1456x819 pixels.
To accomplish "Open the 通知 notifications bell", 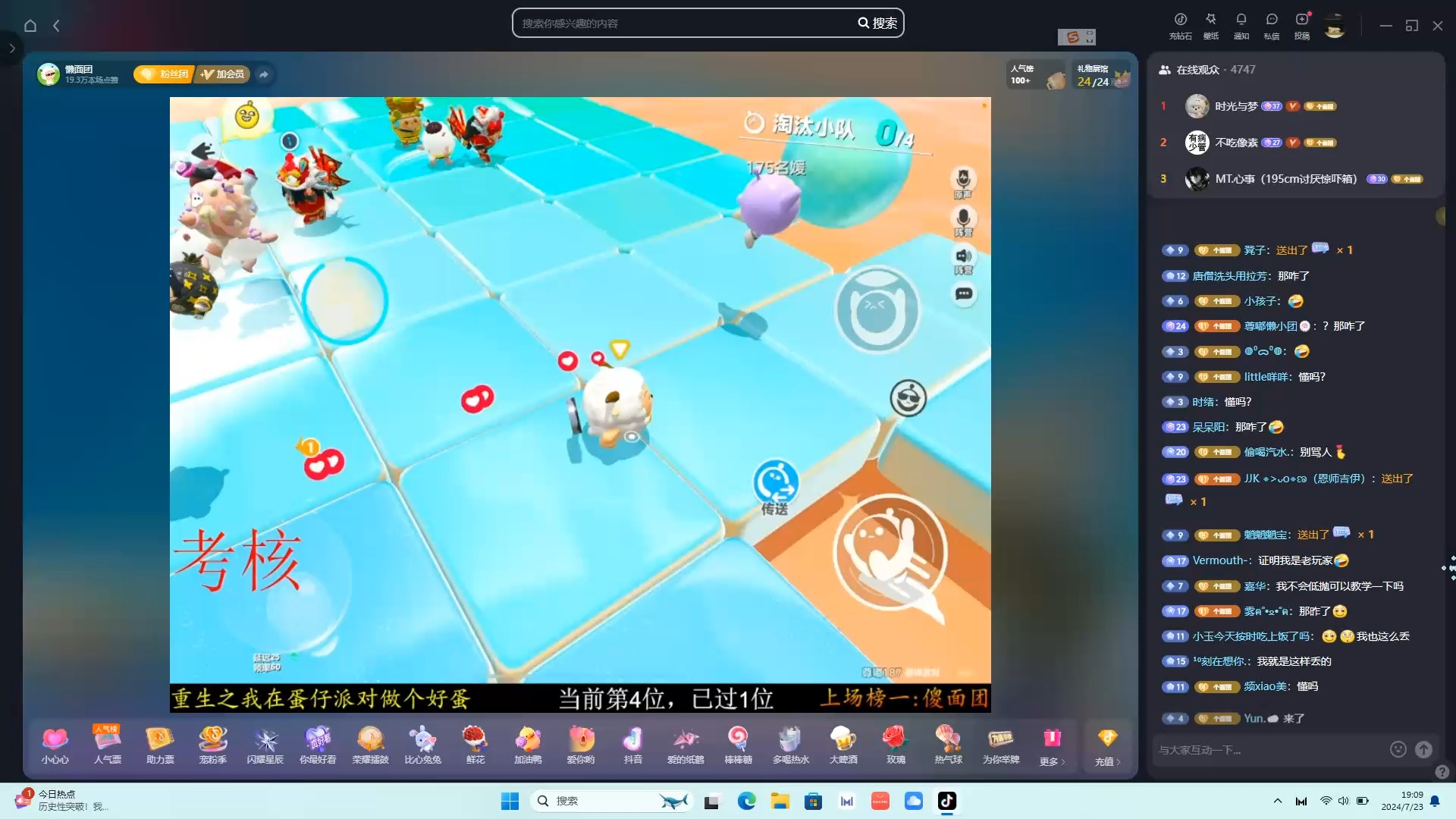I will coord(1241,26).
